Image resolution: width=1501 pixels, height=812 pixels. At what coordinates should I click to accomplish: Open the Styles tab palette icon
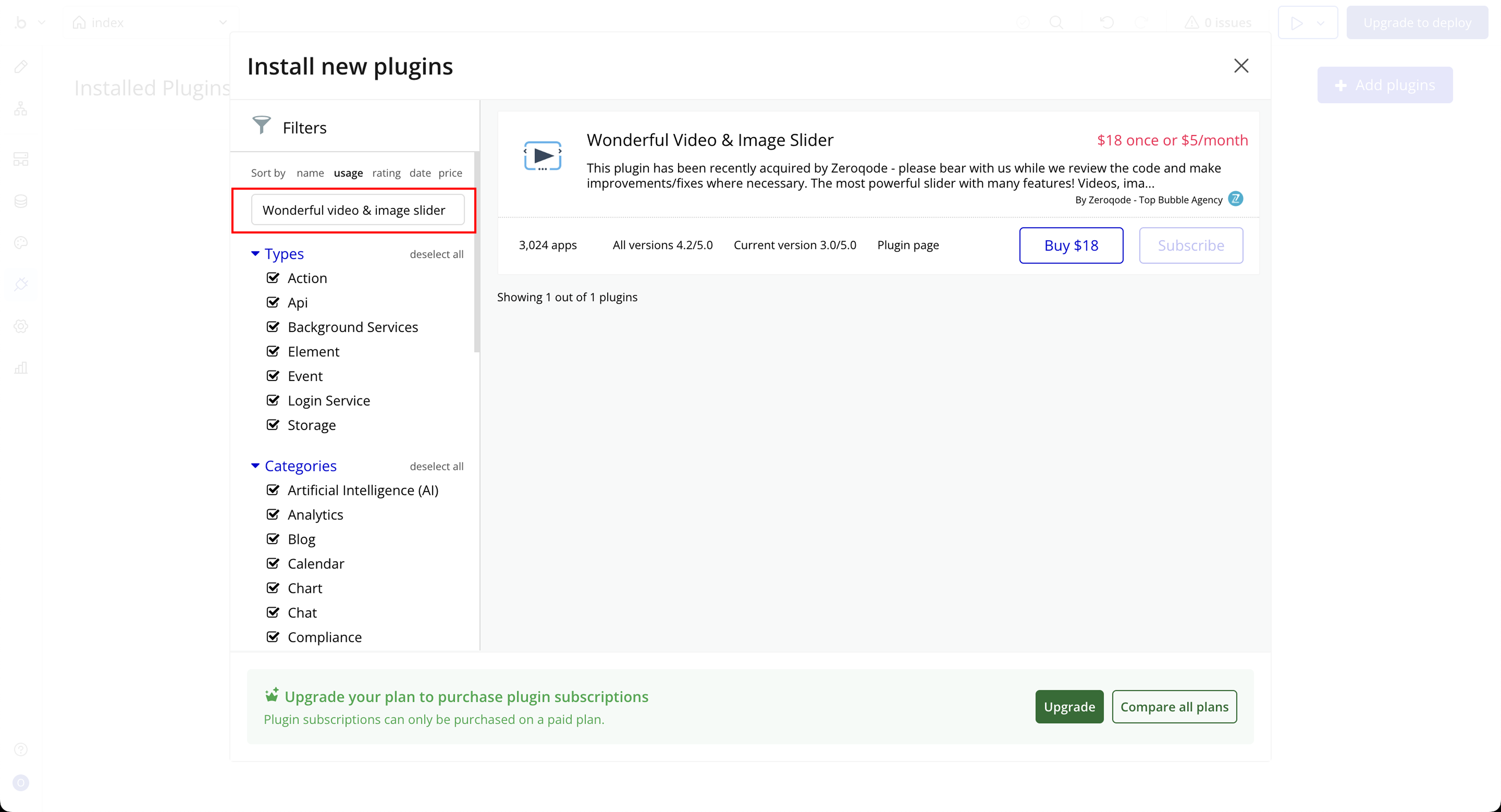[21, 243]
